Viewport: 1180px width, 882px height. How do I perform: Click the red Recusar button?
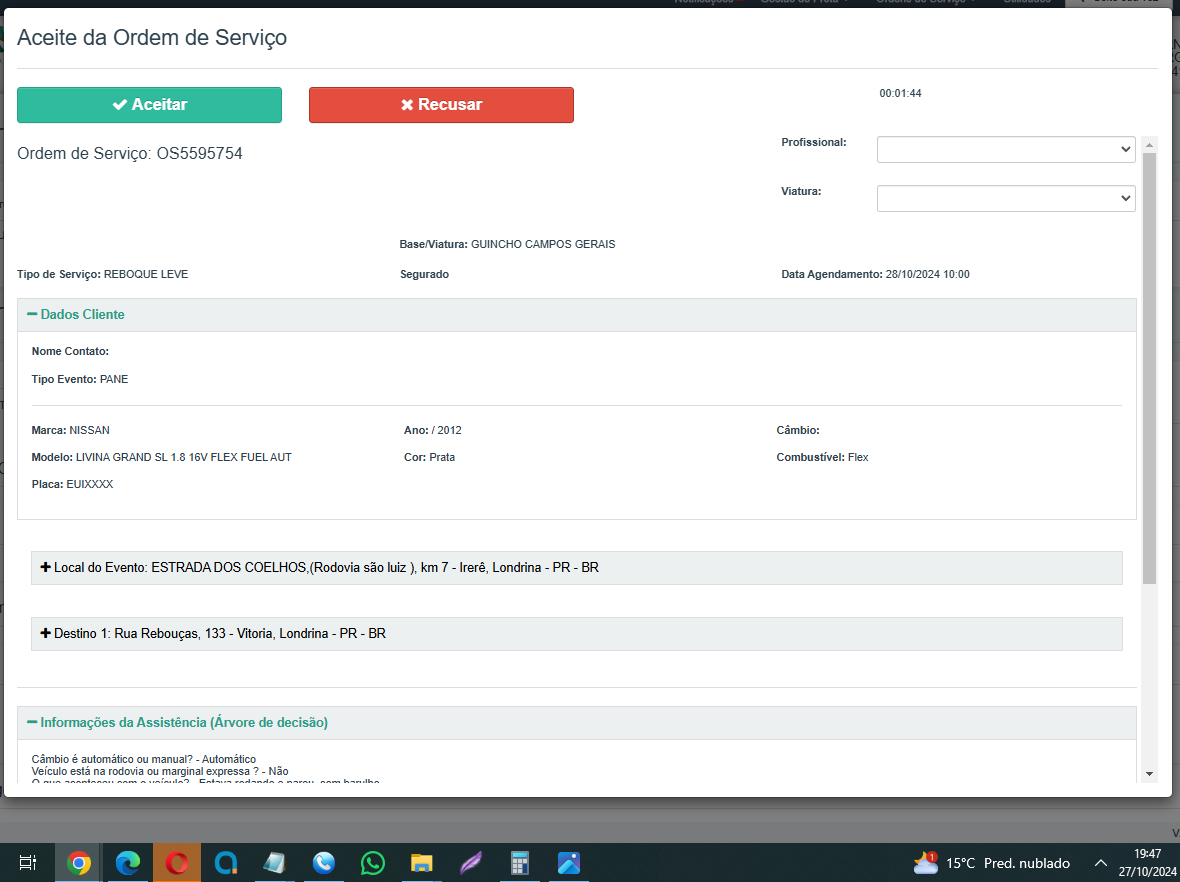(x=441, y=105)
